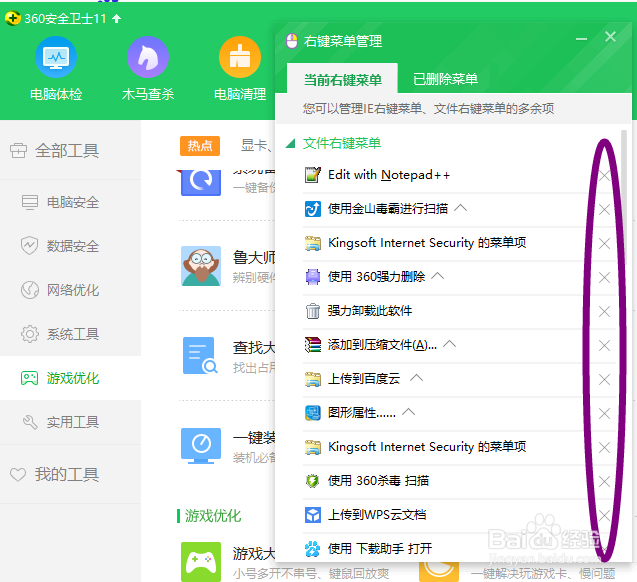637x582 pixels.
Task: Collapse the 文件右键菜单 section
Action: pyautogui.click(x=290, y=143)
